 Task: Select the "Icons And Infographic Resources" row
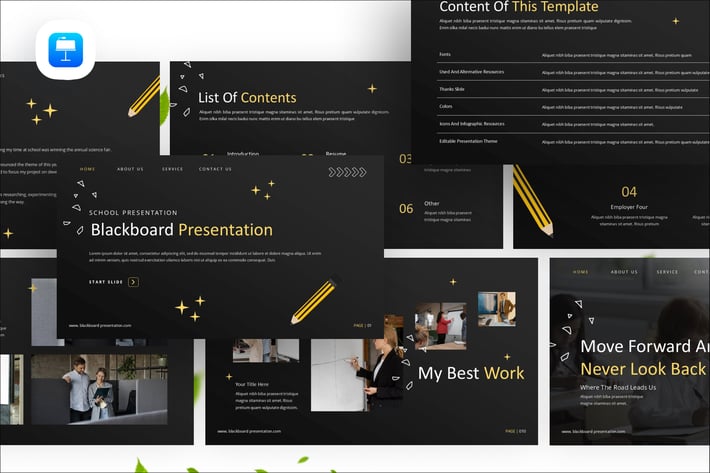click(573, 124)
